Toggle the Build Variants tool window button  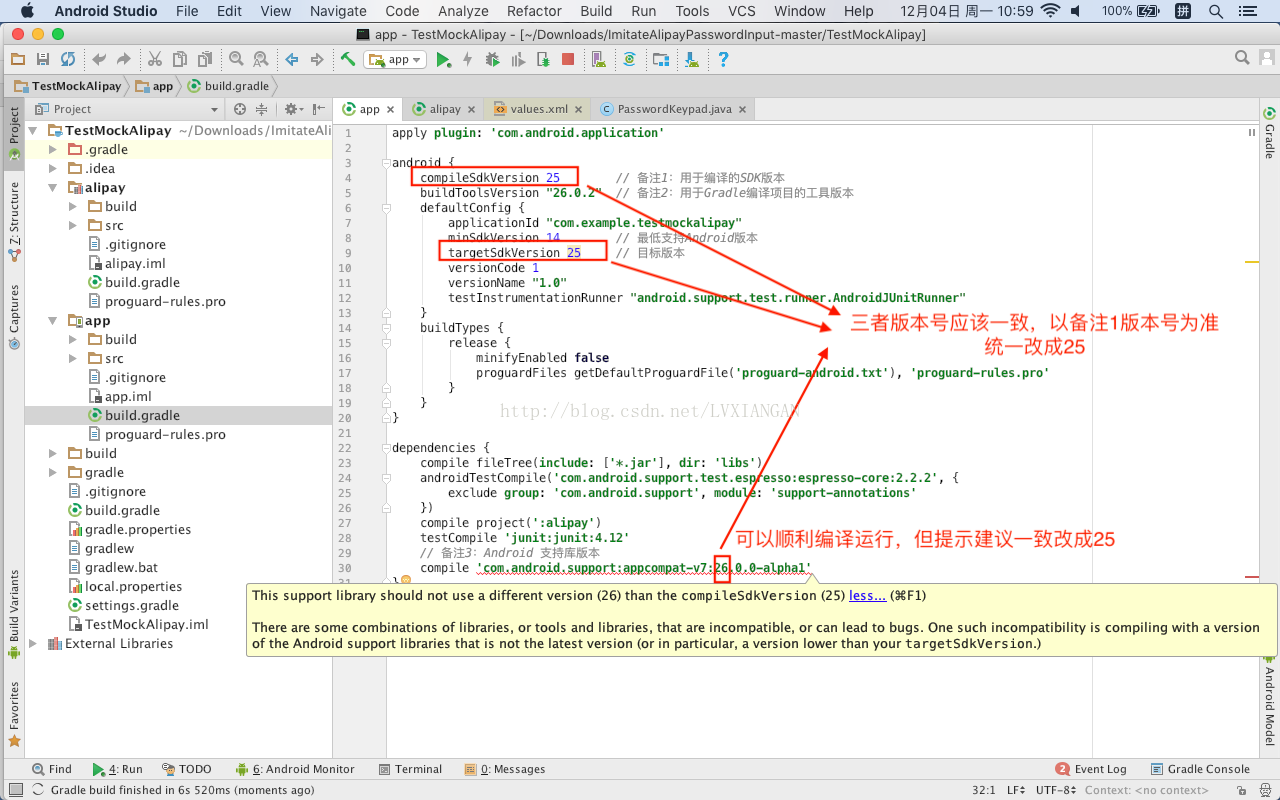coord(14,613)
